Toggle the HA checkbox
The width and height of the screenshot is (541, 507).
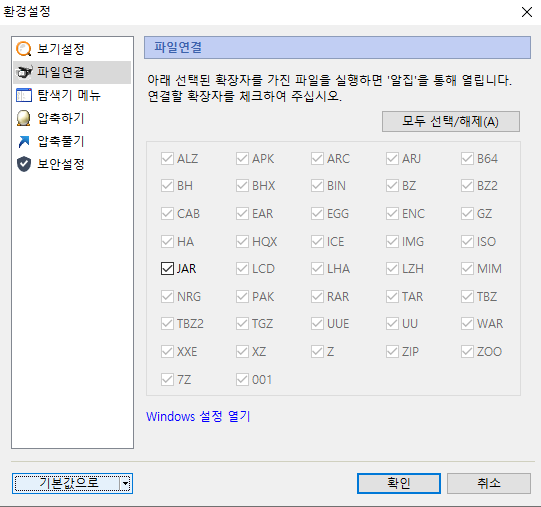pos(167,242)
